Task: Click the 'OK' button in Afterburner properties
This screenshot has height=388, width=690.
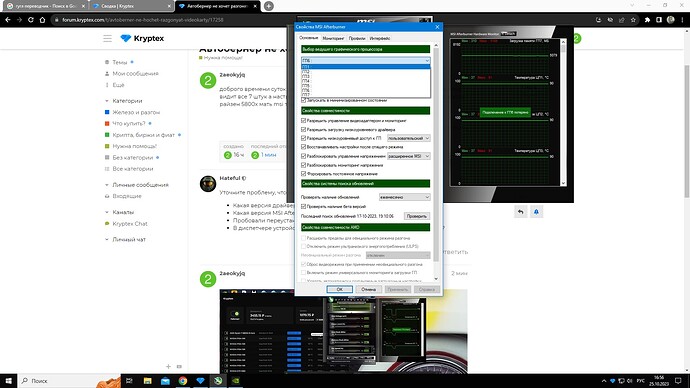Action: [x=339, y=289]
